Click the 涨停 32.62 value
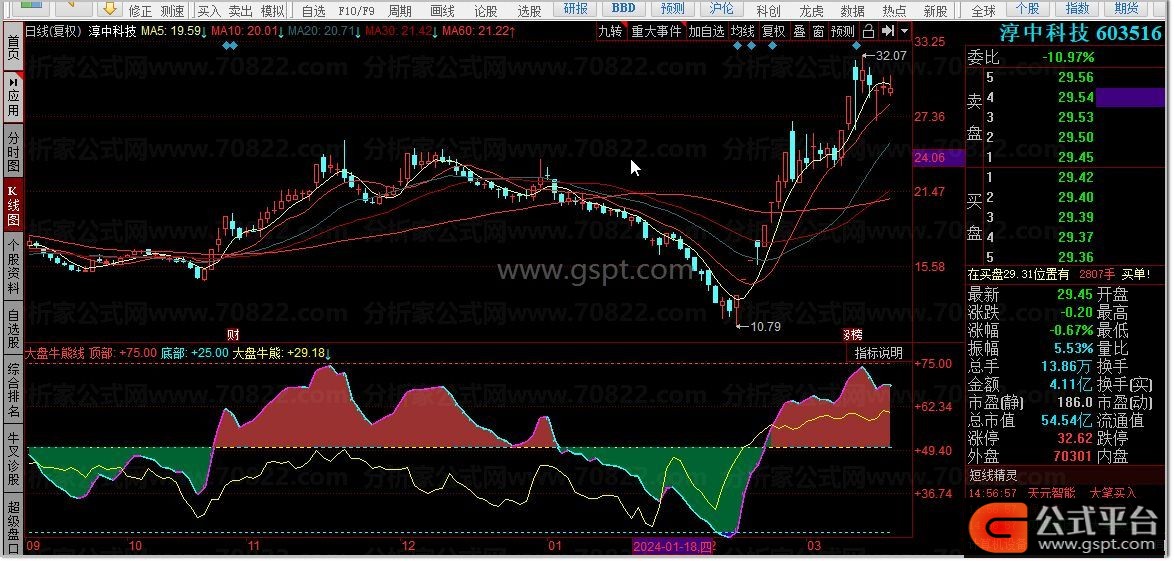The width and height of the screenshot is (1174, 561). [1075, 438]
